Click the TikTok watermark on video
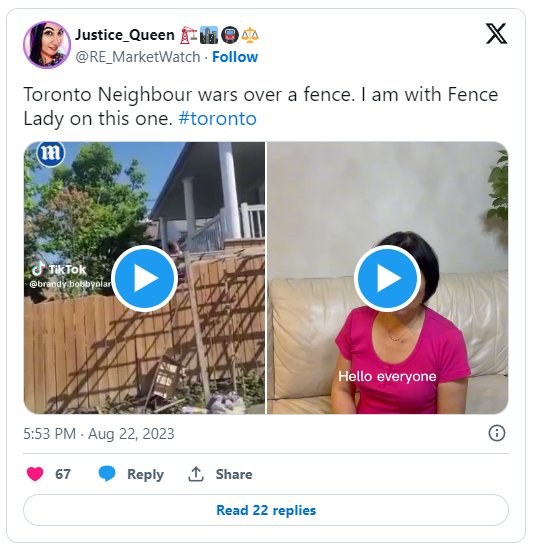Image resolution: width=535 pixels, height=546 pixels. 59,269
